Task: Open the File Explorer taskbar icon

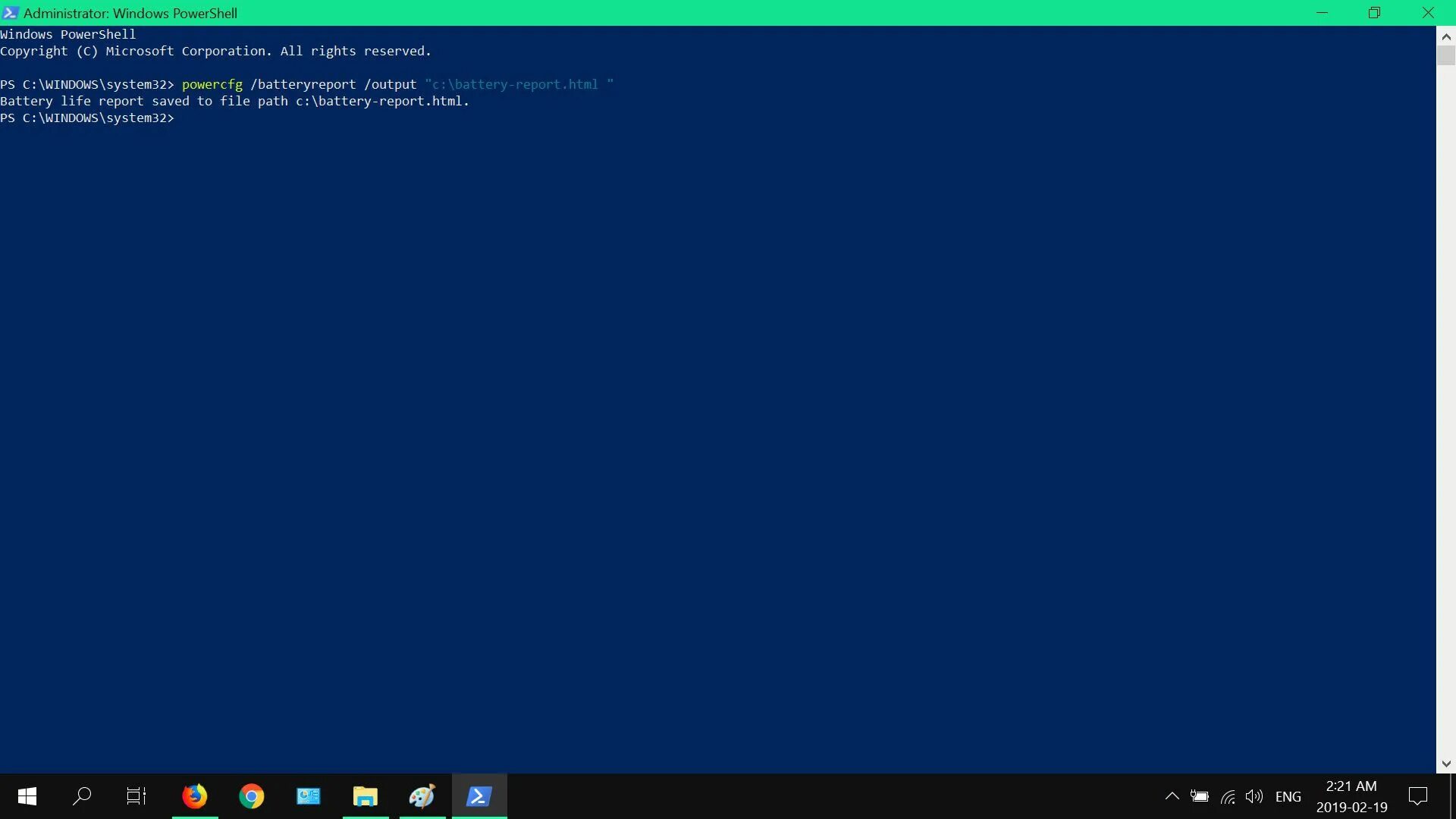Action: coord(365,796)
